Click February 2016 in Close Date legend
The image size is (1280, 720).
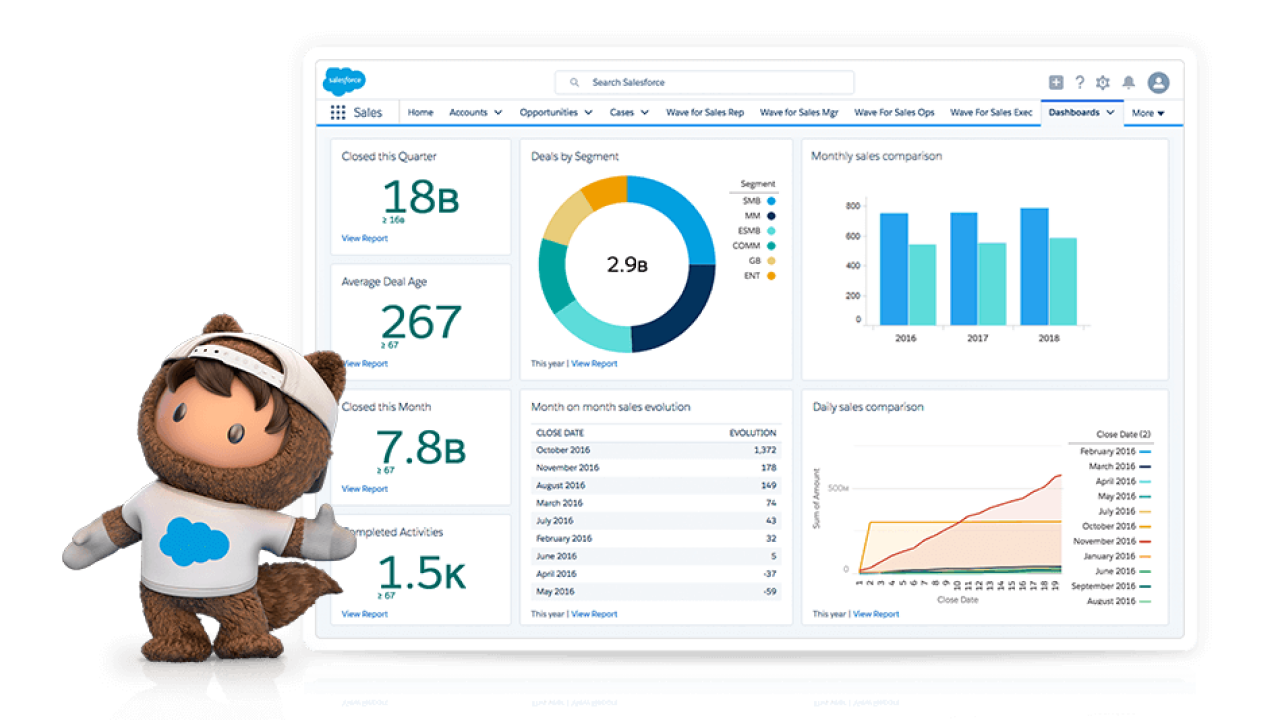tap(1115, 451)
